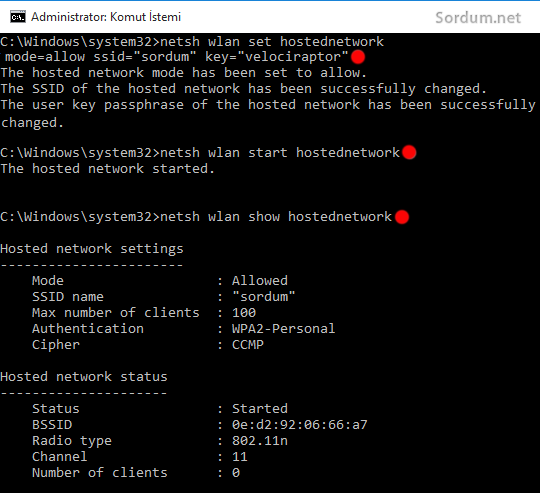
Task: Click the Sordum.net watermark text
Action: [478, 18]
